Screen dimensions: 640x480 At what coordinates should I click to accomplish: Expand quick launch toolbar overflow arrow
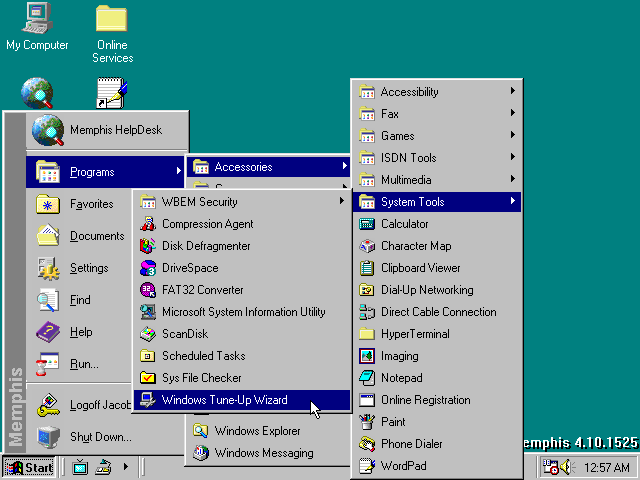(126, 467)
